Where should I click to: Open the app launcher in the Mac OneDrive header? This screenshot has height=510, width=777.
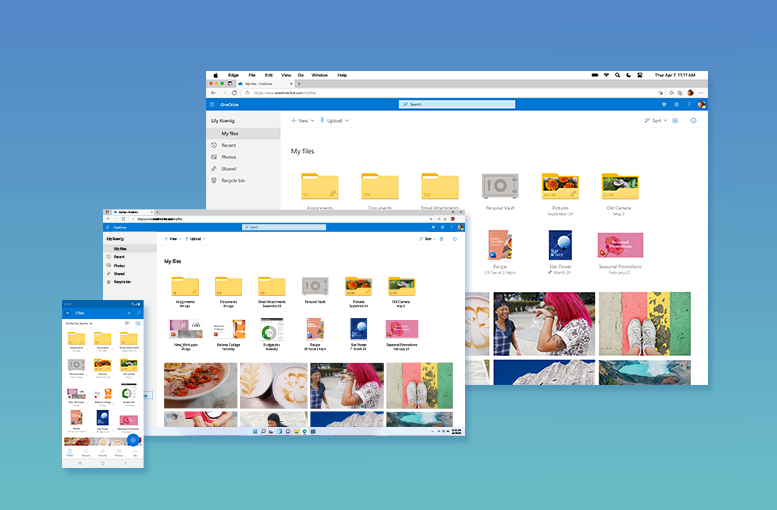click(213, 104)
